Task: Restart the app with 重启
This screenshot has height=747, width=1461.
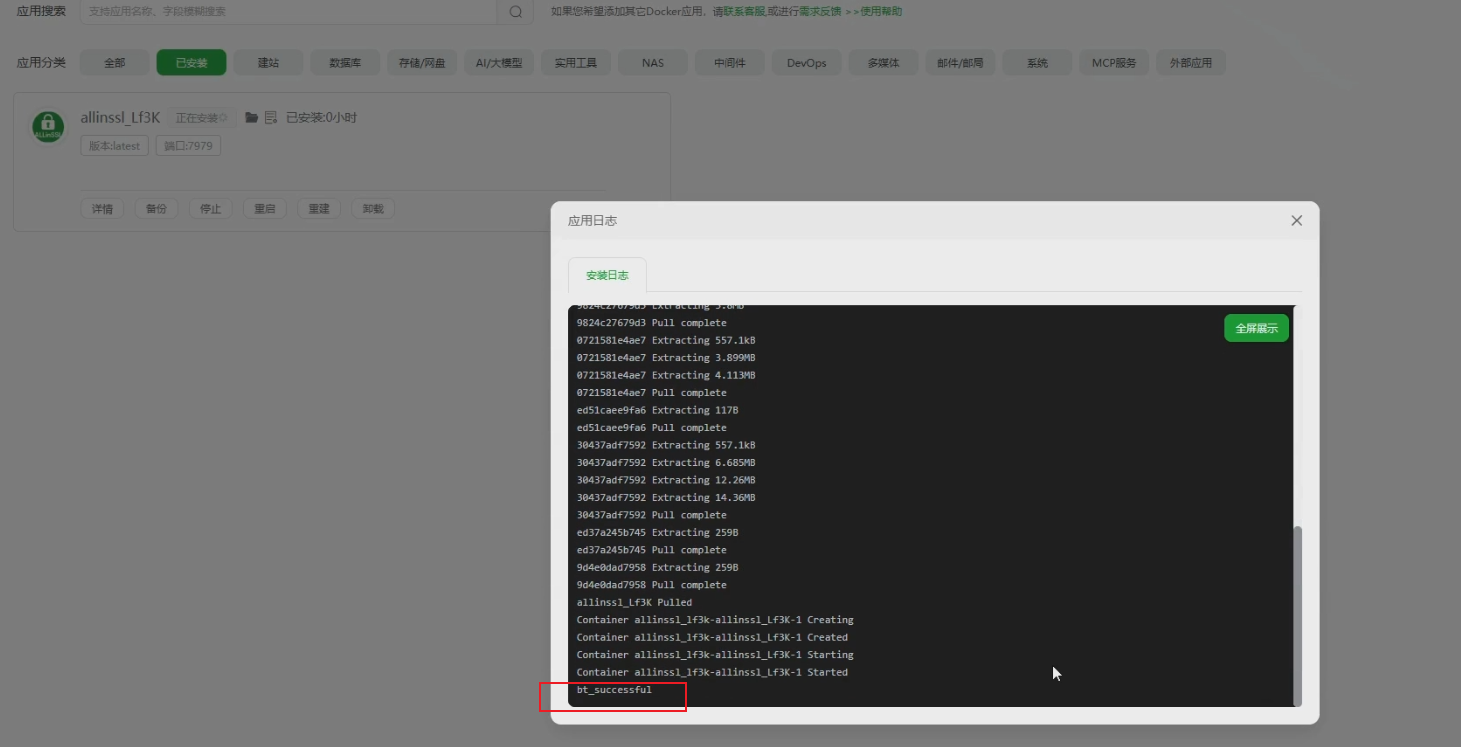Action: point(264,208)
